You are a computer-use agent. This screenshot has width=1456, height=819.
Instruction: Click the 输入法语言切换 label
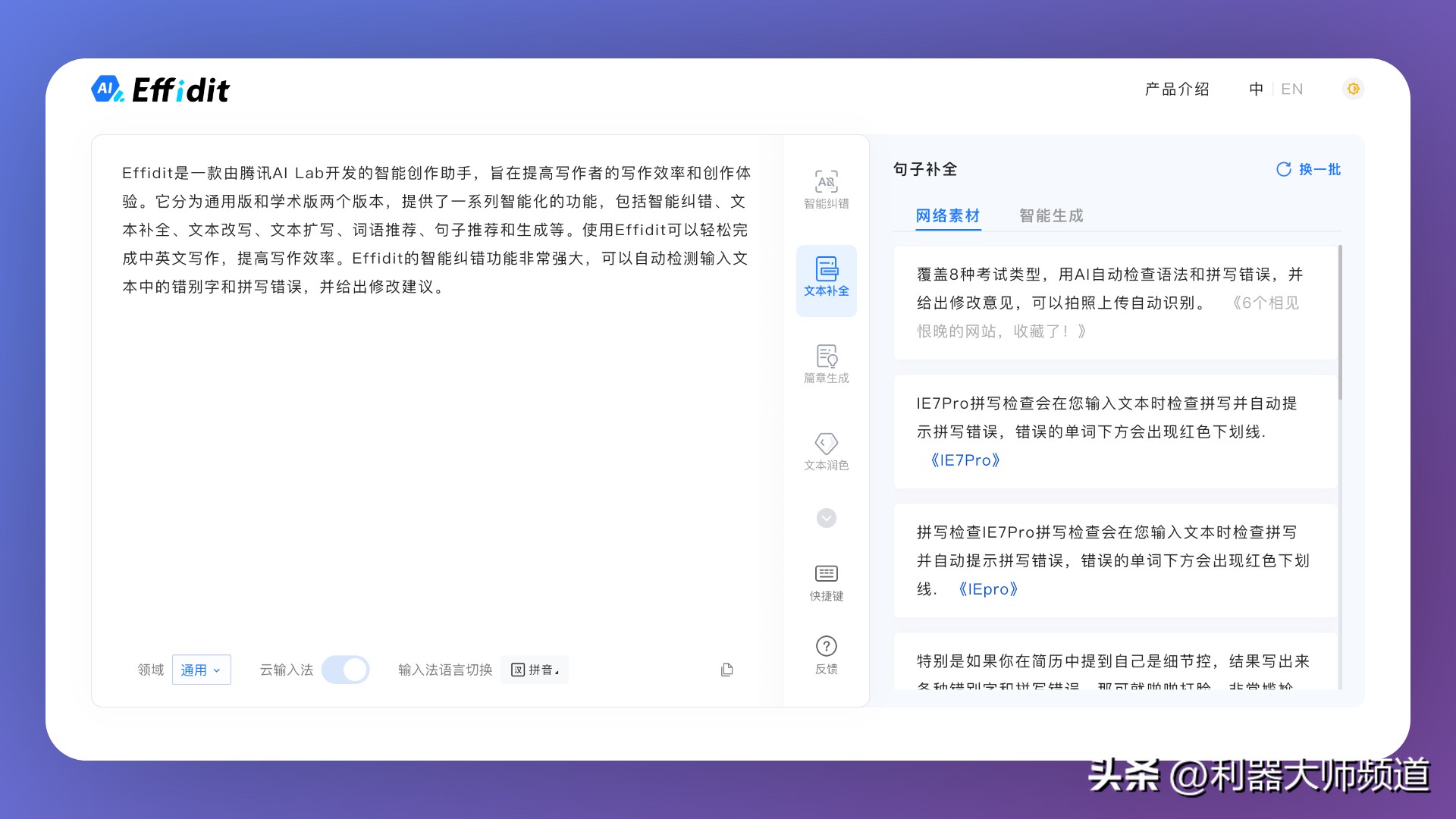(445, 670)
